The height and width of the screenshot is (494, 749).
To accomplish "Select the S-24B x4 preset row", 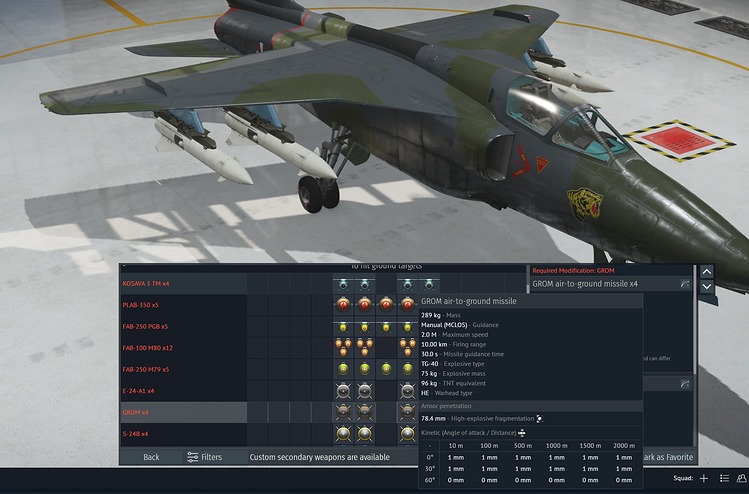I will point(183,434).
